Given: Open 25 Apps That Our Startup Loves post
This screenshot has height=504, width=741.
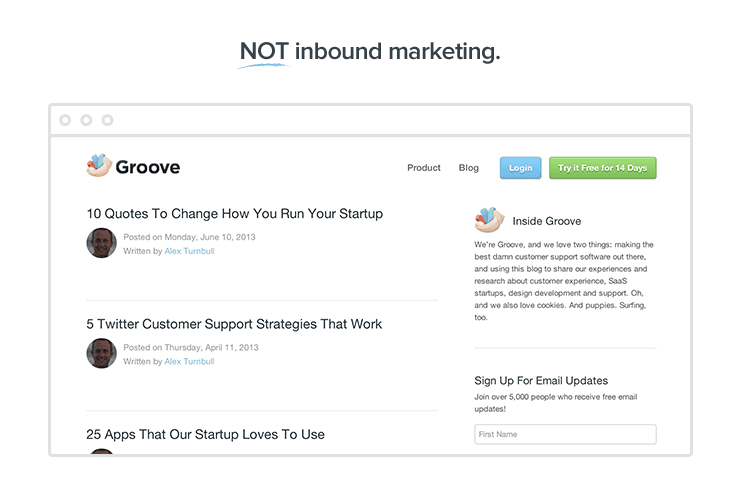Looking at the screenshot, I should 205,435.
